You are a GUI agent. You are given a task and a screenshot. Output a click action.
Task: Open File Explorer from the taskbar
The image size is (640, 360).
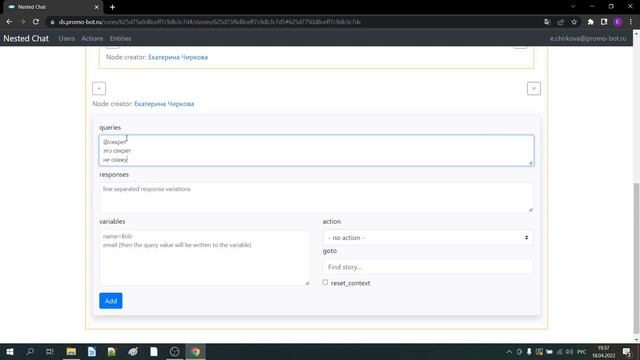71,351
